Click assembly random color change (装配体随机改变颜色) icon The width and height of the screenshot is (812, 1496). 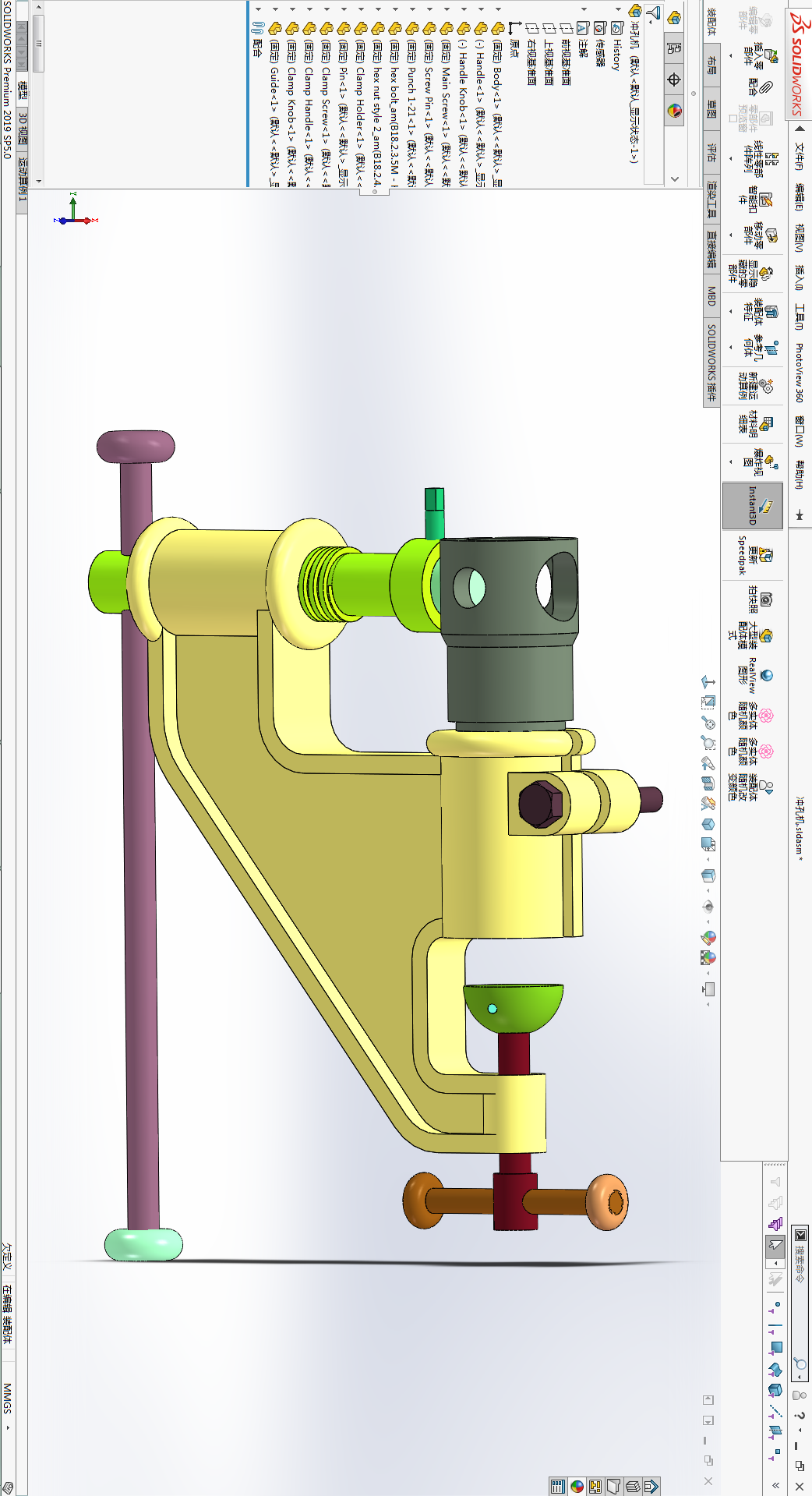(767, 787)
